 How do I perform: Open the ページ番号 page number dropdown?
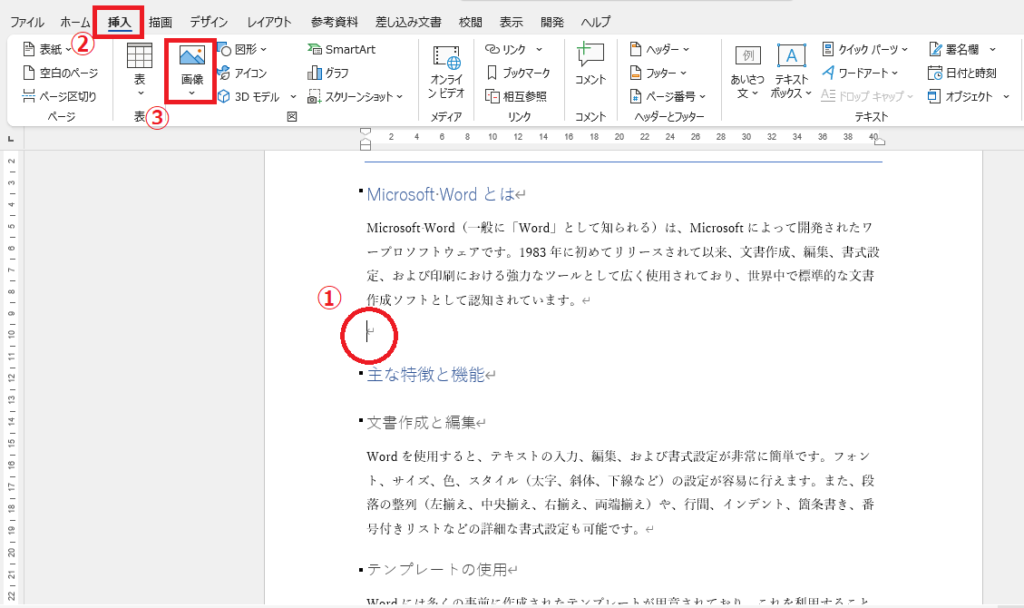[x=668, y=96]
